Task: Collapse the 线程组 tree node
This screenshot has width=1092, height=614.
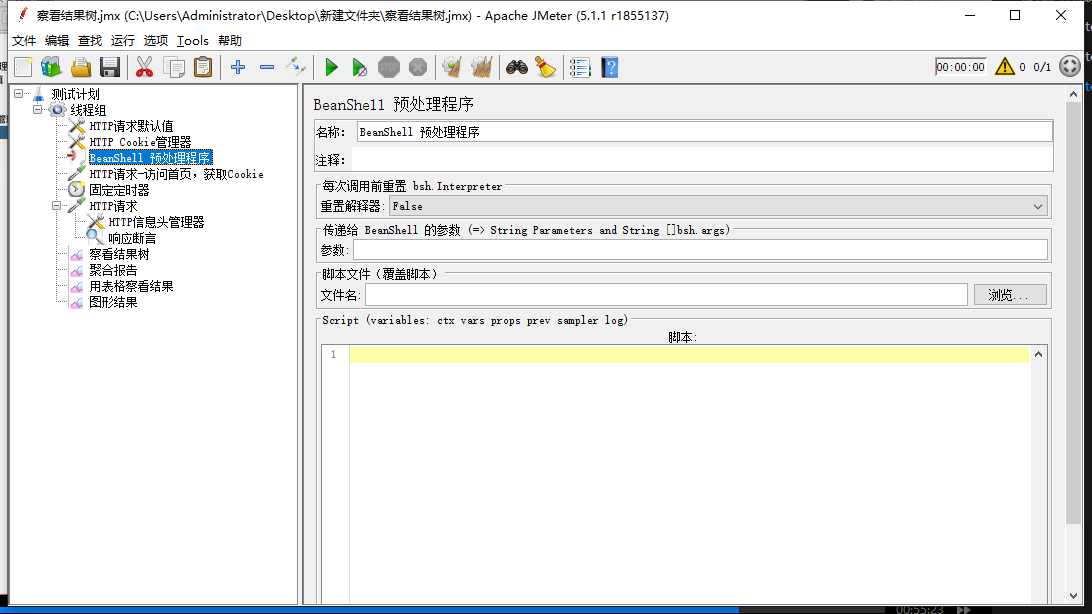Action: 38,109
